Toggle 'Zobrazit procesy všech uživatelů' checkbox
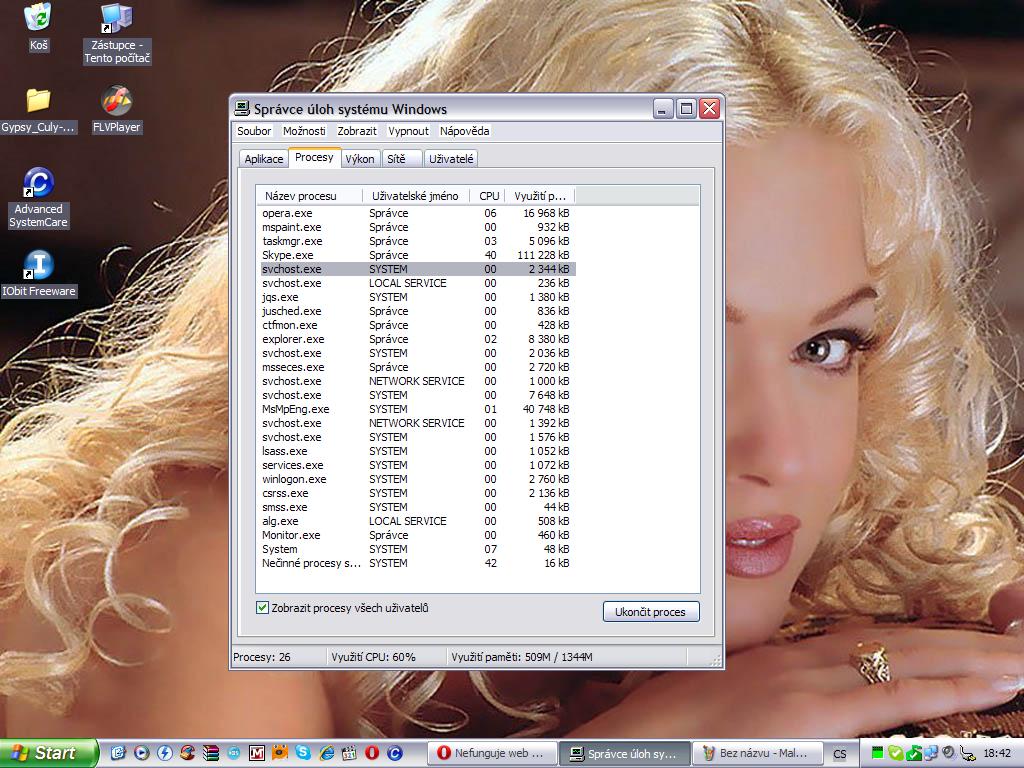This screenshot has height=768, width=1024. coord(263,608)
